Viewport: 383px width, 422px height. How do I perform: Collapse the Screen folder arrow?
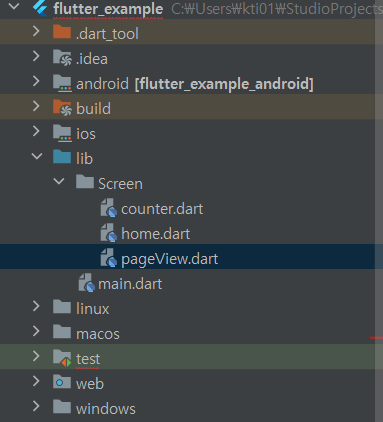(x=59, y=181)
